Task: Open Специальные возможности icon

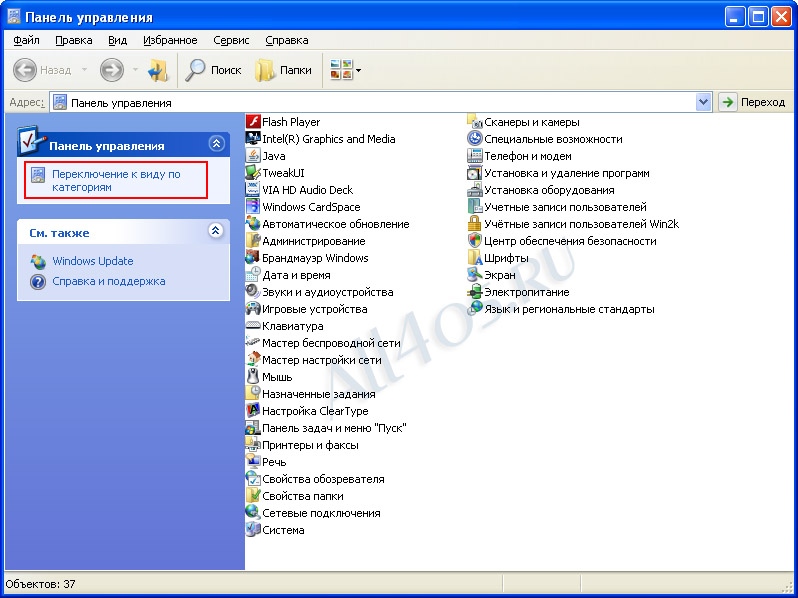Action: pos(475,139)
